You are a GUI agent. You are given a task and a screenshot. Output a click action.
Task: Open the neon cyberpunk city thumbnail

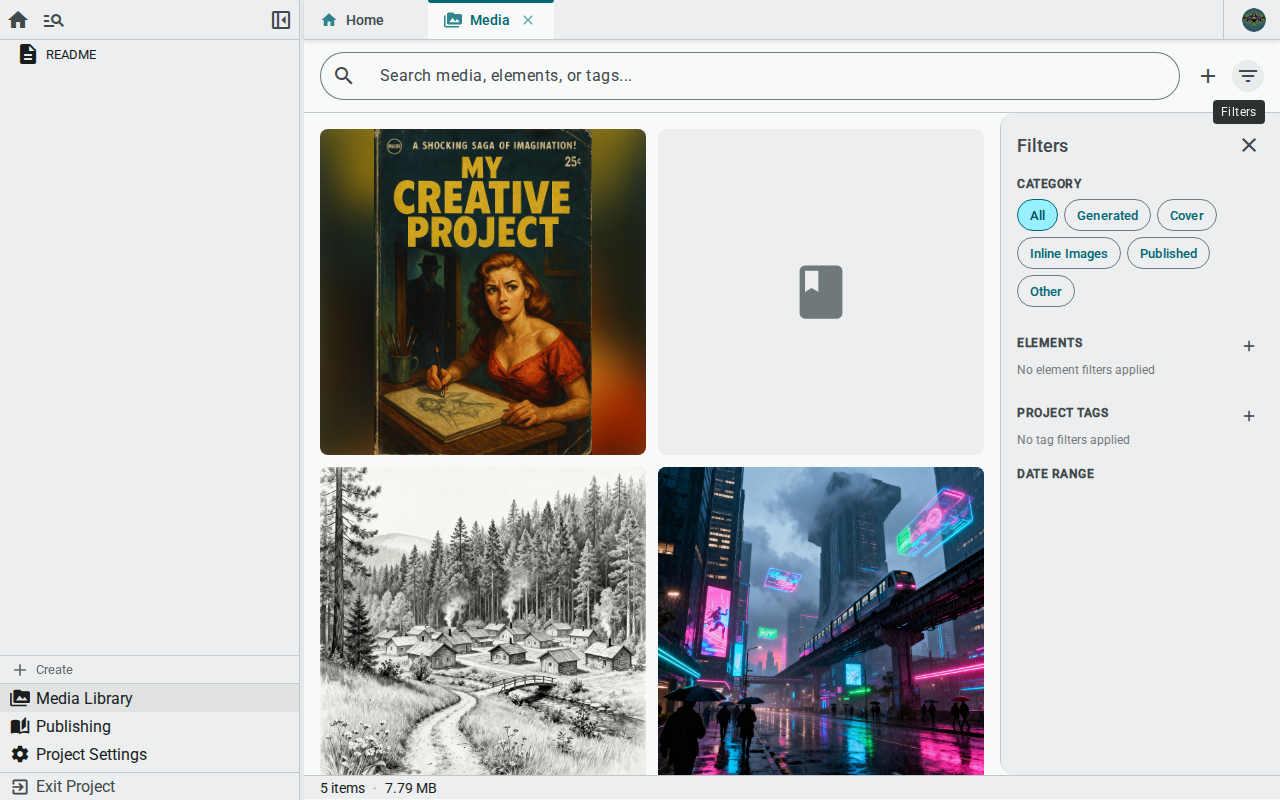pos(821,621)
